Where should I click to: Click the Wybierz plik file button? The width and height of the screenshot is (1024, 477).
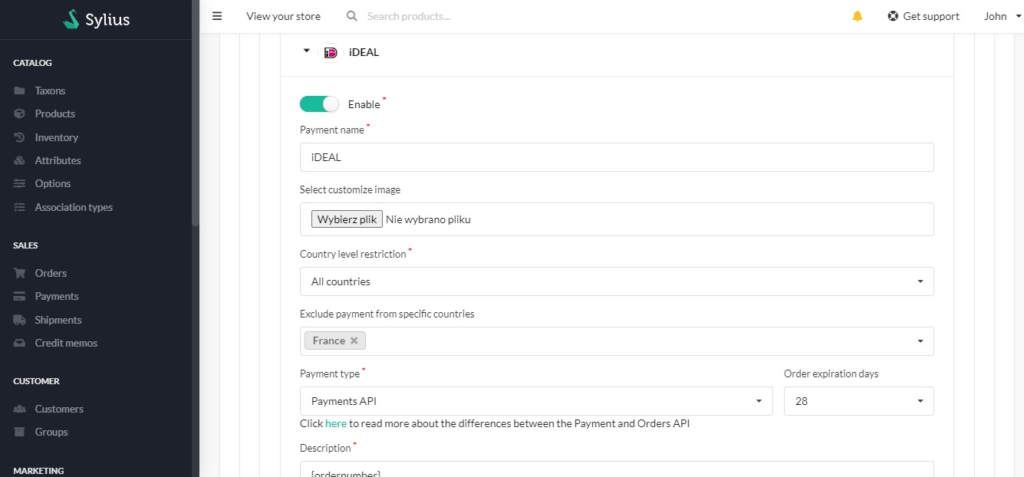[347, 220]
